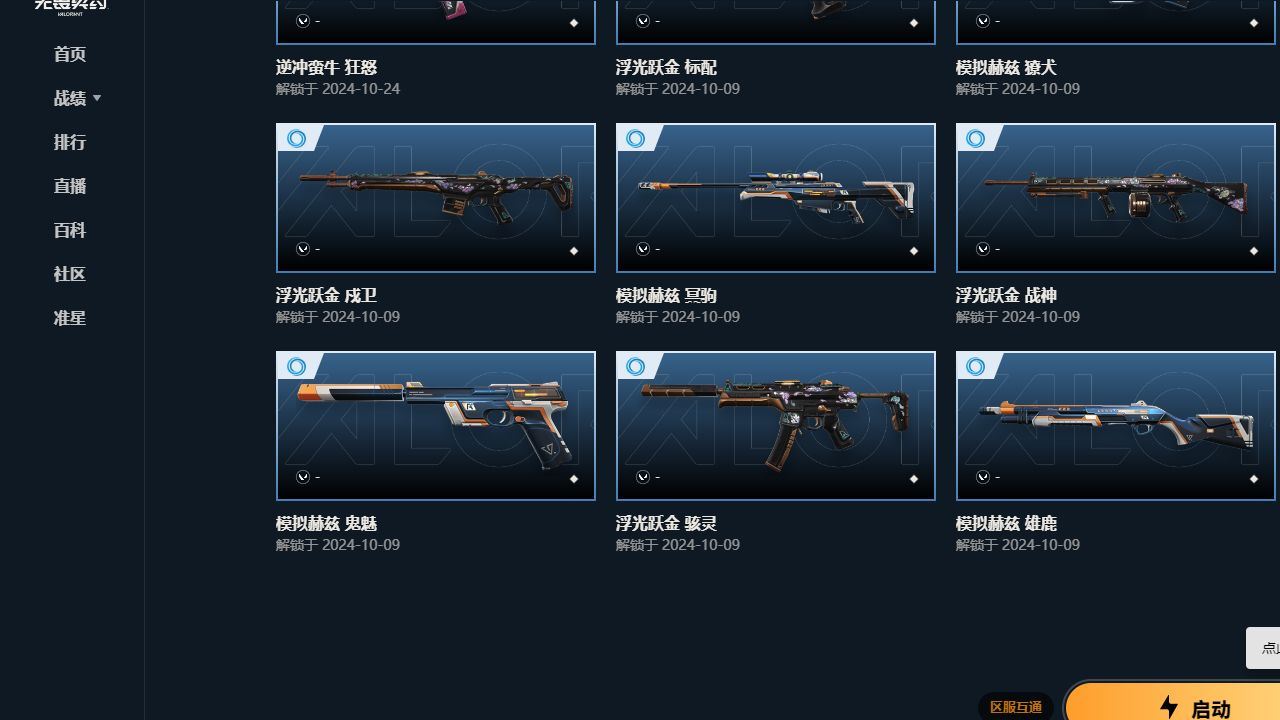This screenshot has height=720, width=1280.
Task: Click the diamond icon on 浮光跃金 骇灵 card
Action: 914,479
